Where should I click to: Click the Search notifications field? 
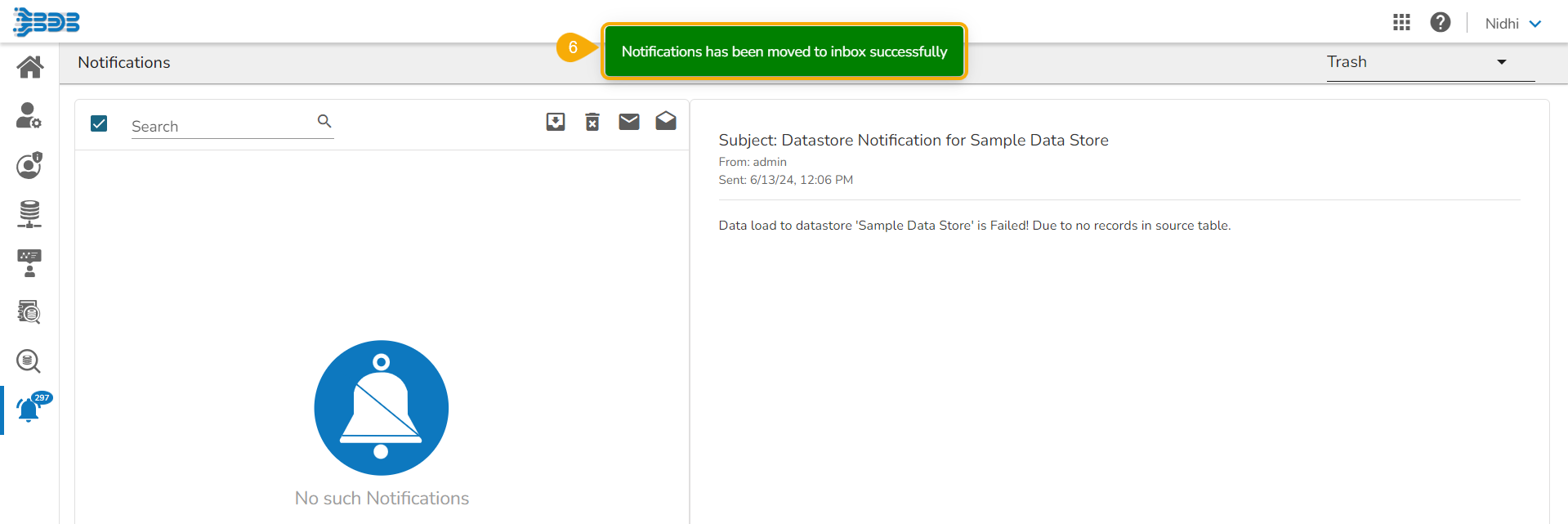click(221, 126)
